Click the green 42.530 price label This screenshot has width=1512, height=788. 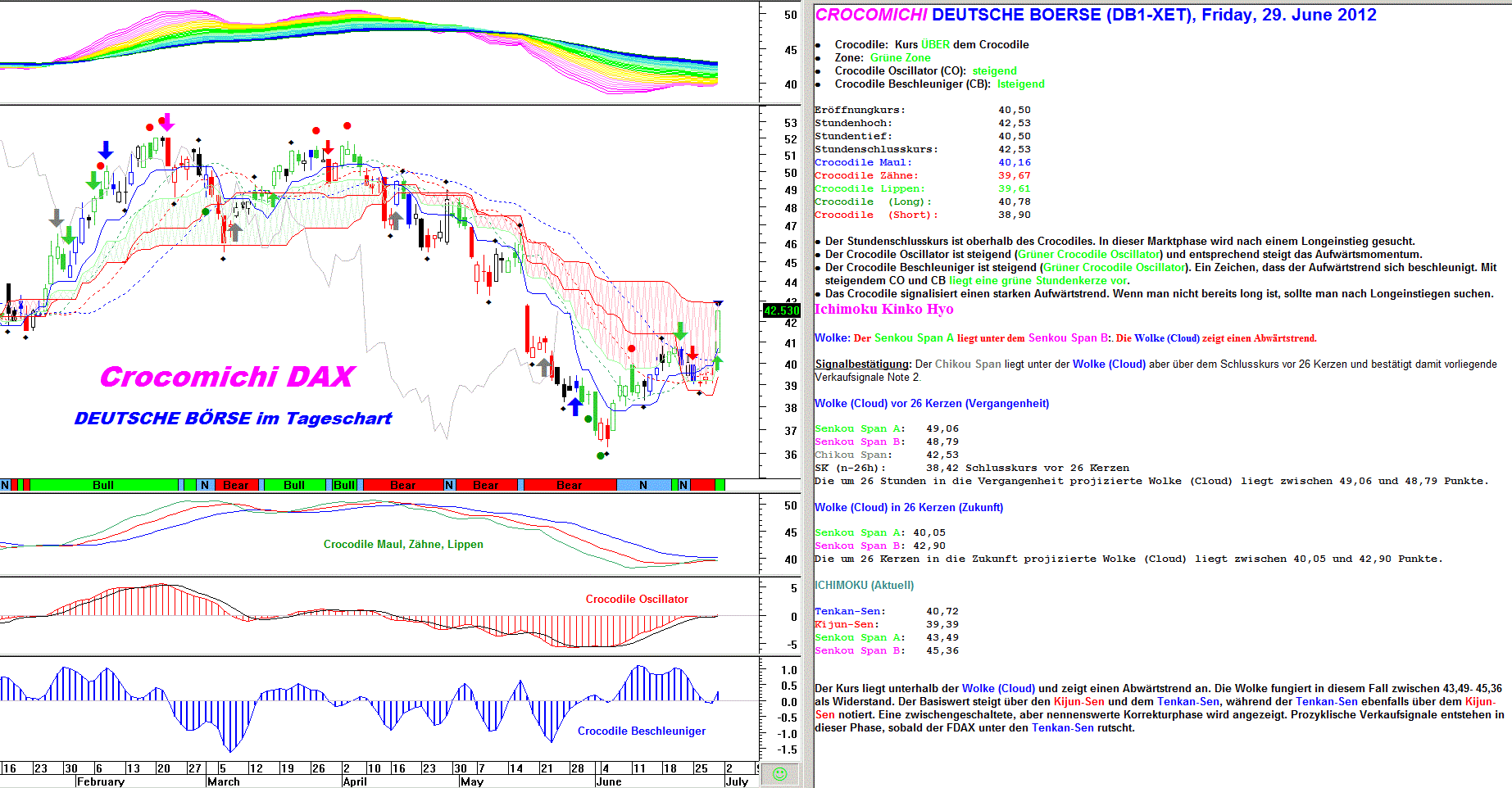[x=781, y=310]
